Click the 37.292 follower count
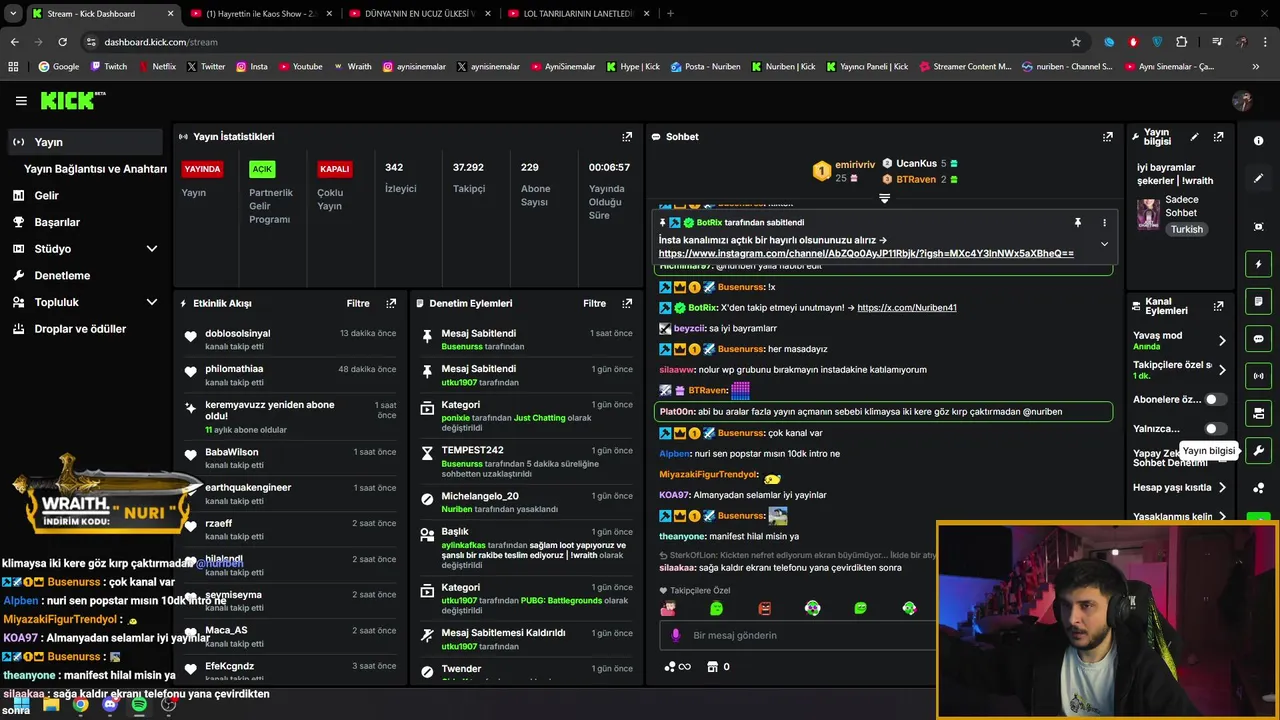Screen dimensions: 1280x720 [x=468, y=168]
